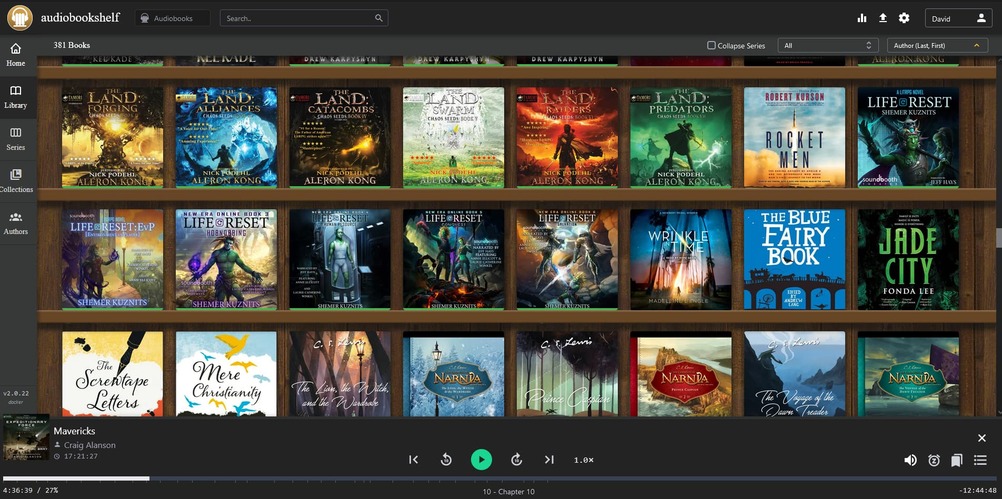Open Series in sidebar
This screenshot has width=1002, height=499.
[16, 139]
